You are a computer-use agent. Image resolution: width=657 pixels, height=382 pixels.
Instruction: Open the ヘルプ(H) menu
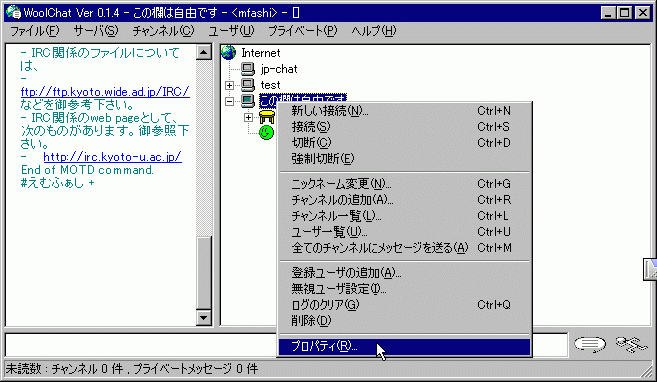pyautogui.click(x=374, y=31)
